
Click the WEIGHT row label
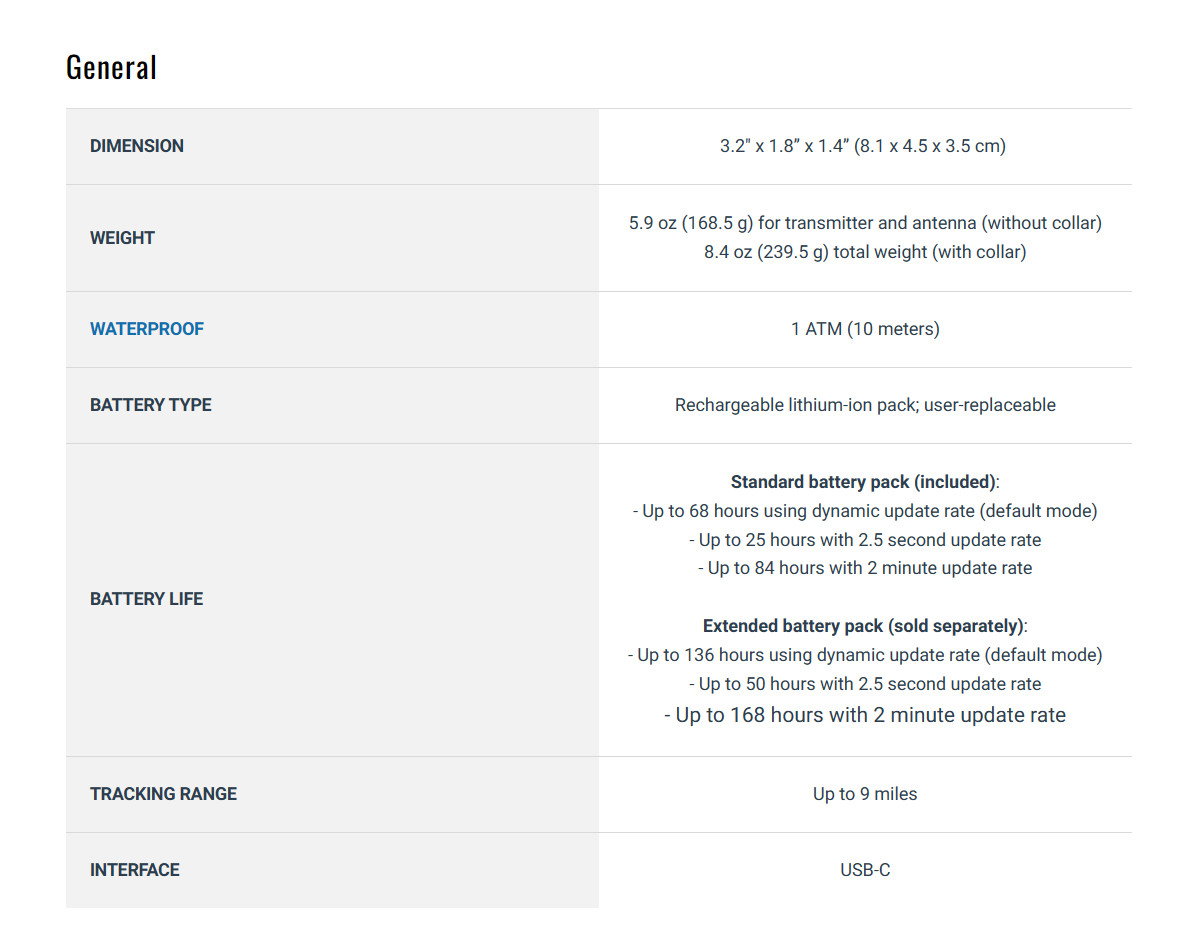pyautogui.click(x=122, y=238)
